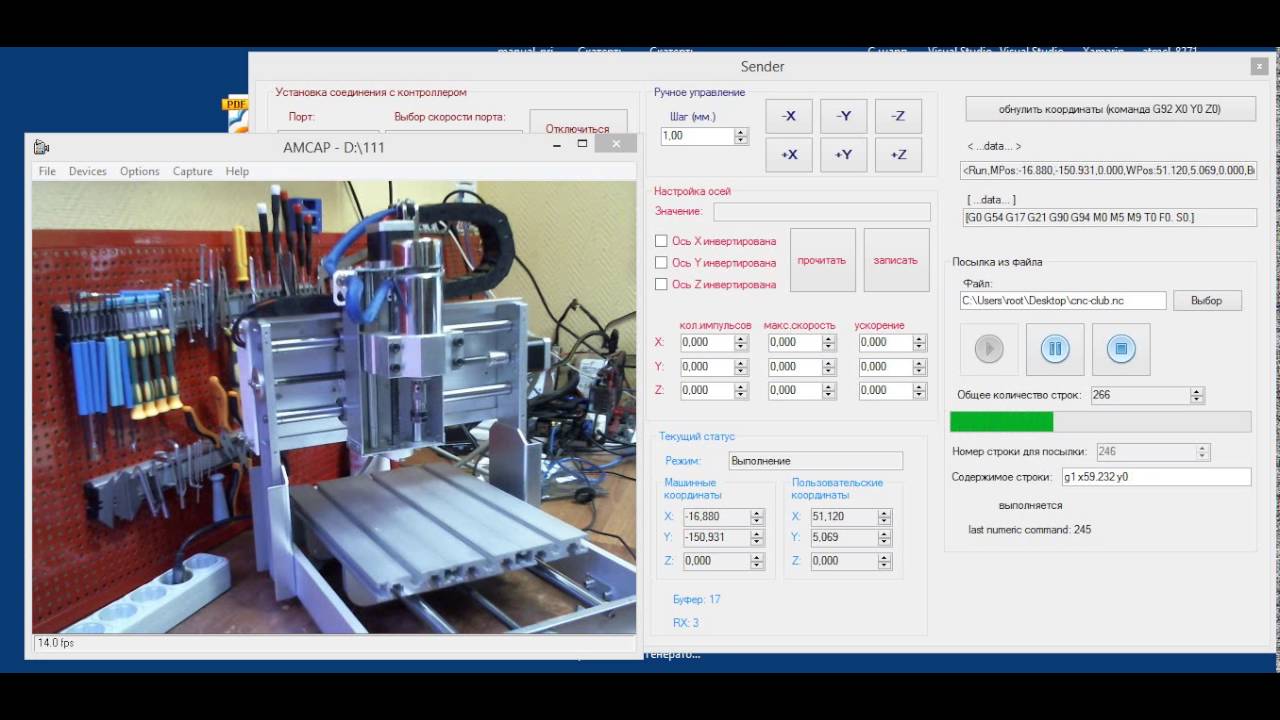Stop the file sending
This screenshot has height=720, width=1280.
1121,349
